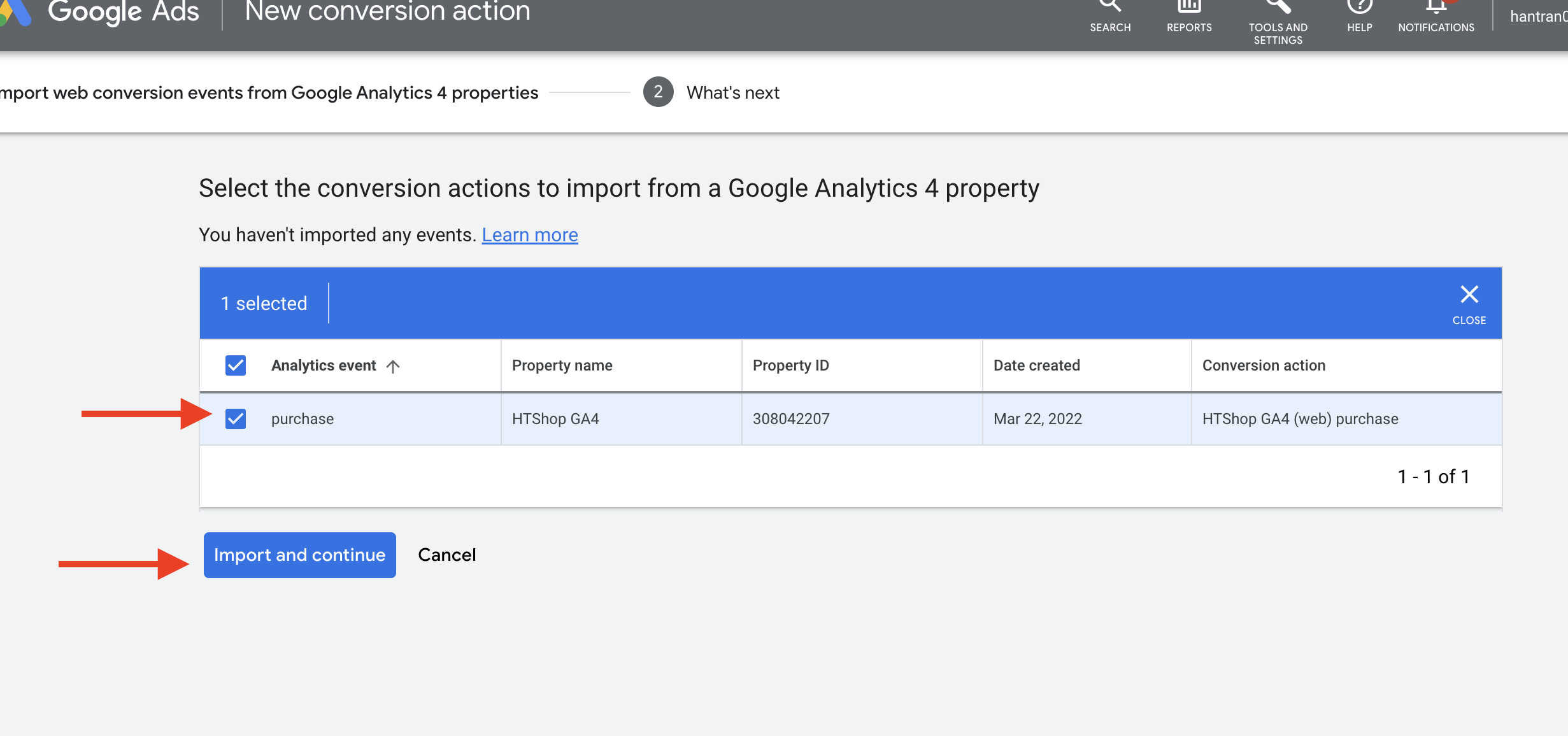Image resolution: width=1568 pixels, height=736 pixels.
Task: Sort by Property name column header
Action: (x=562, y=365)
